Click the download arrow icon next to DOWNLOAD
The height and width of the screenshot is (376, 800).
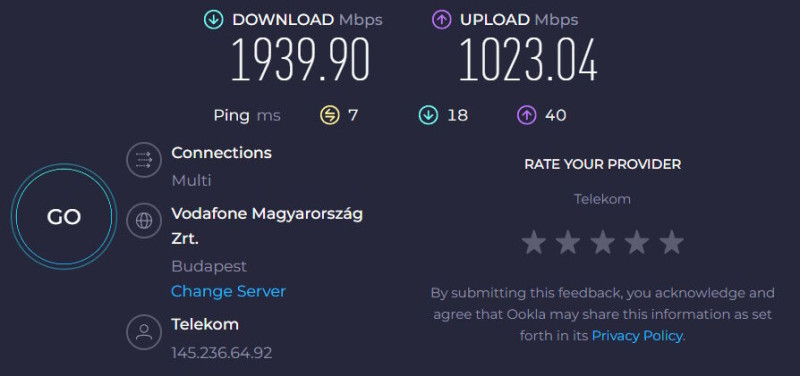tap(213, 20)
